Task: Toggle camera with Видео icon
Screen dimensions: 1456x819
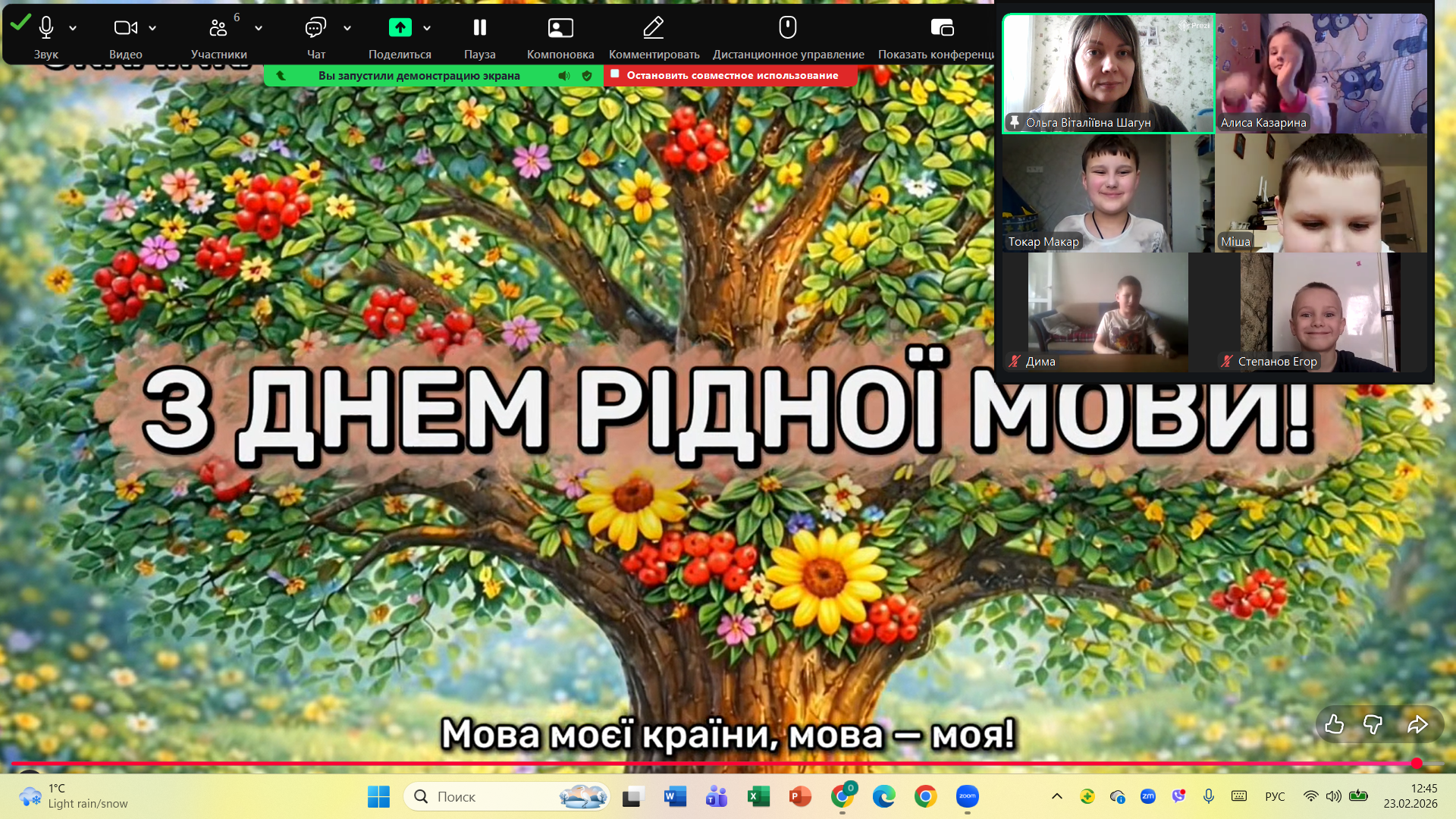Action: 125,28
